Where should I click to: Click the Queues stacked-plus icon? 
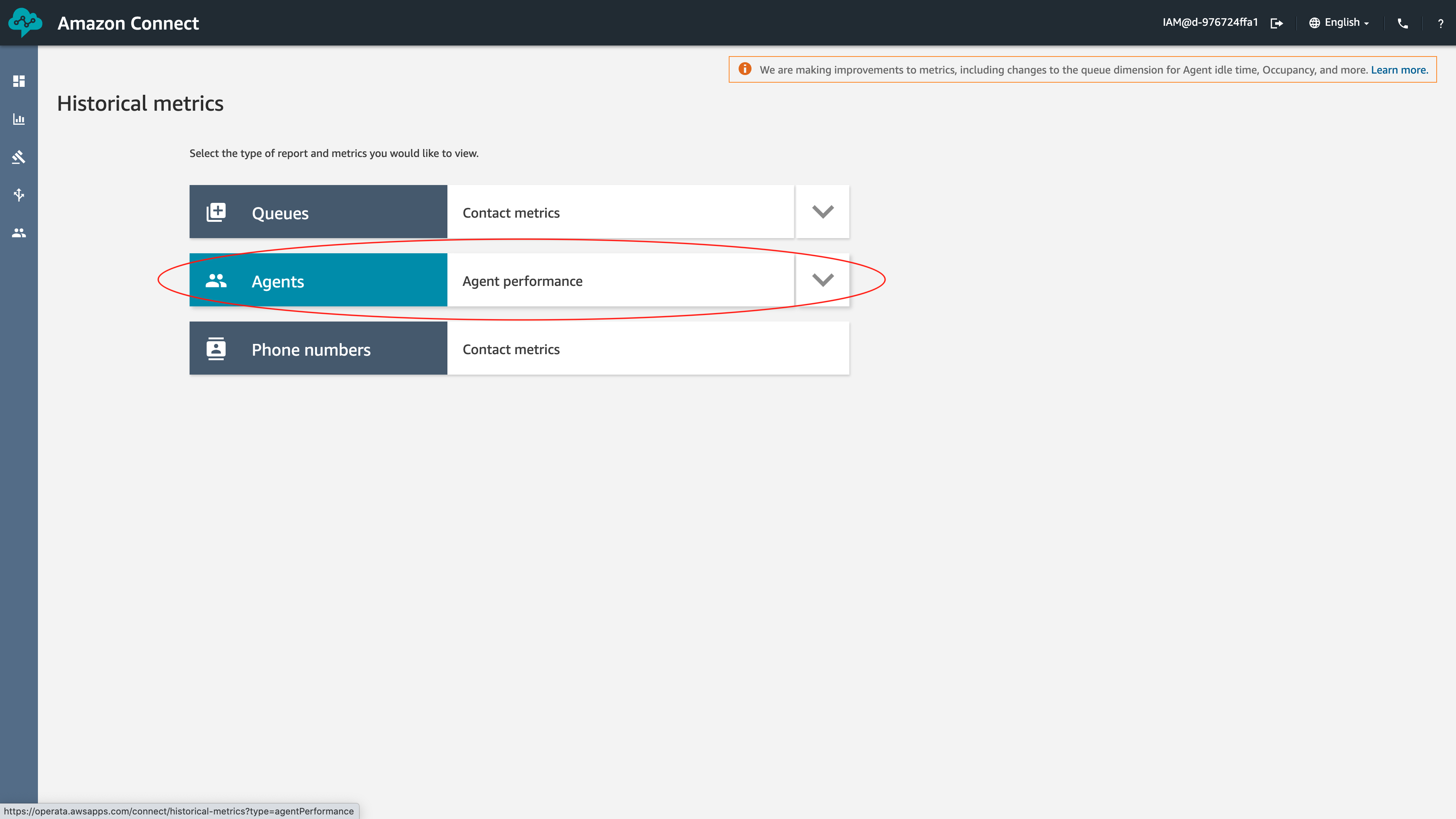click(x=217, y=212)
